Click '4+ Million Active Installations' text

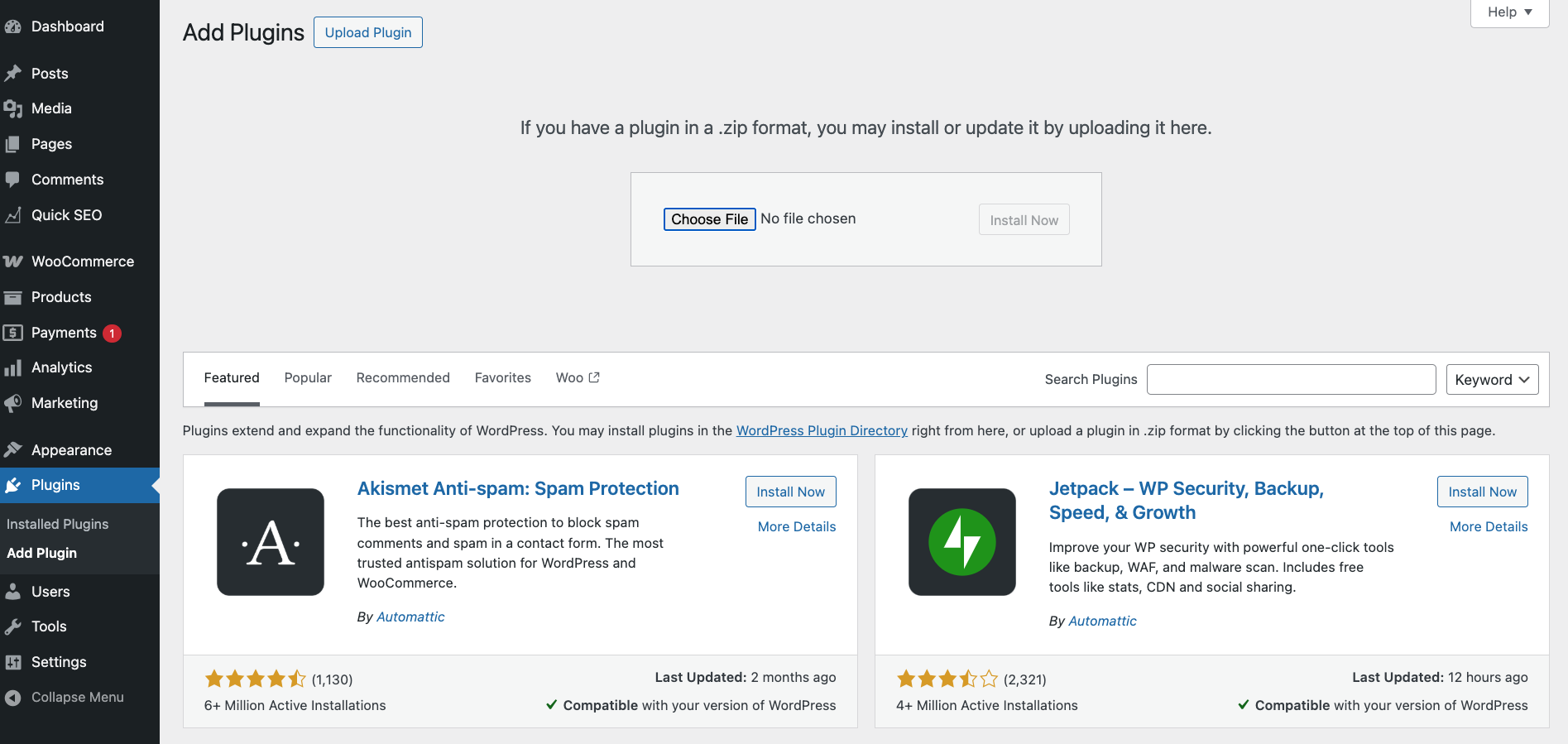(987, 705)
